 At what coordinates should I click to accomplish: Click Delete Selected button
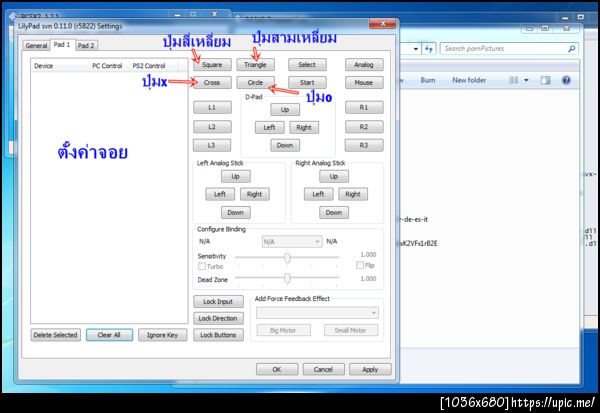55,335
